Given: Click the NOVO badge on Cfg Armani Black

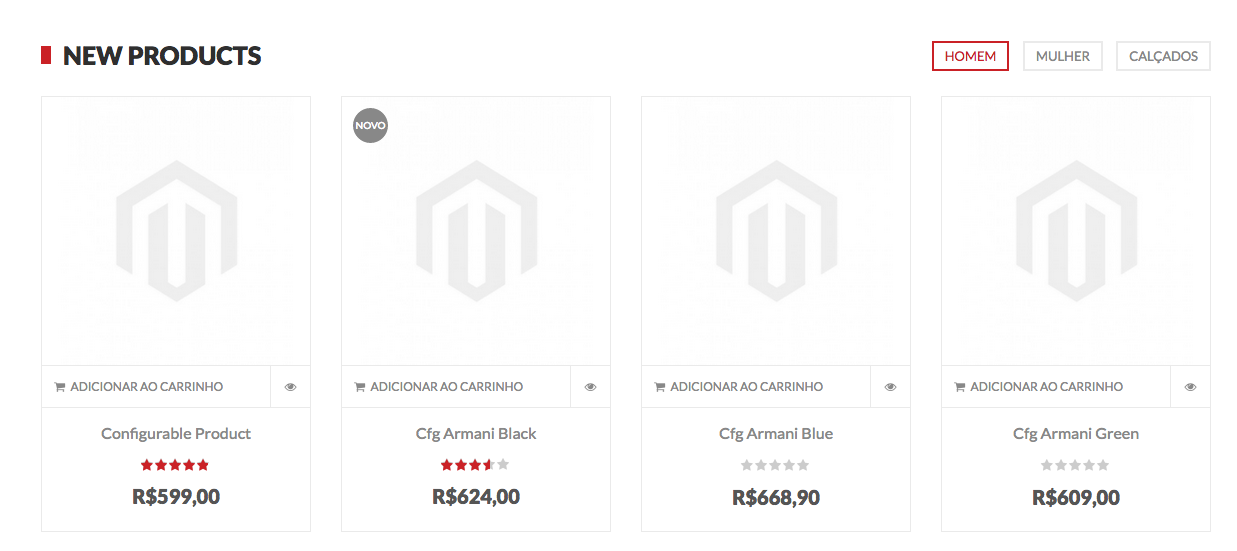Looking at the screenshot, I should point(370,126).
